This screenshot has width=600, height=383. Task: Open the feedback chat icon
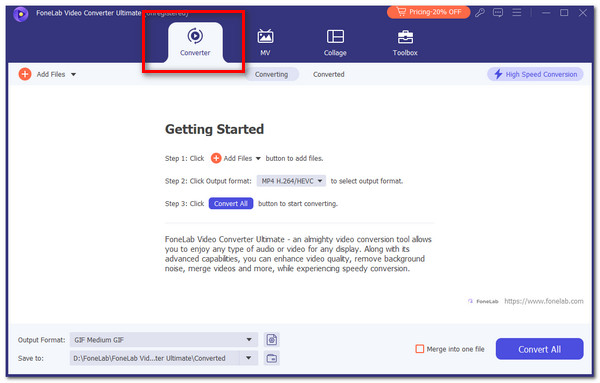pyautogui.click(x=498, y=13)
